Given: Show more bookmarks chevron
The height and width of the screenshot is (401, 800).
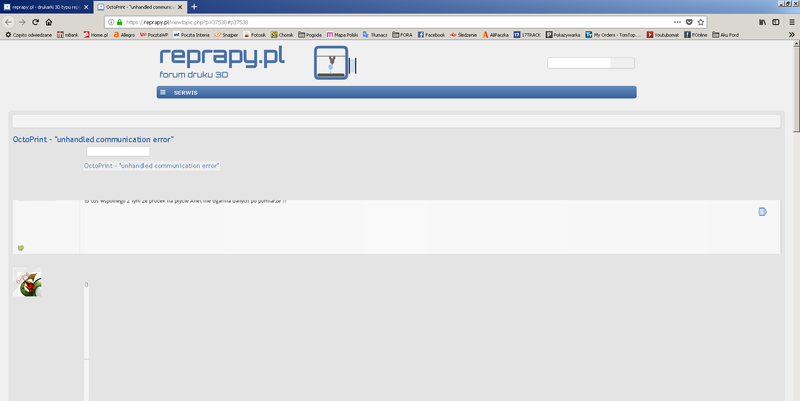Looking at the screenshot, I should [791, 35].
